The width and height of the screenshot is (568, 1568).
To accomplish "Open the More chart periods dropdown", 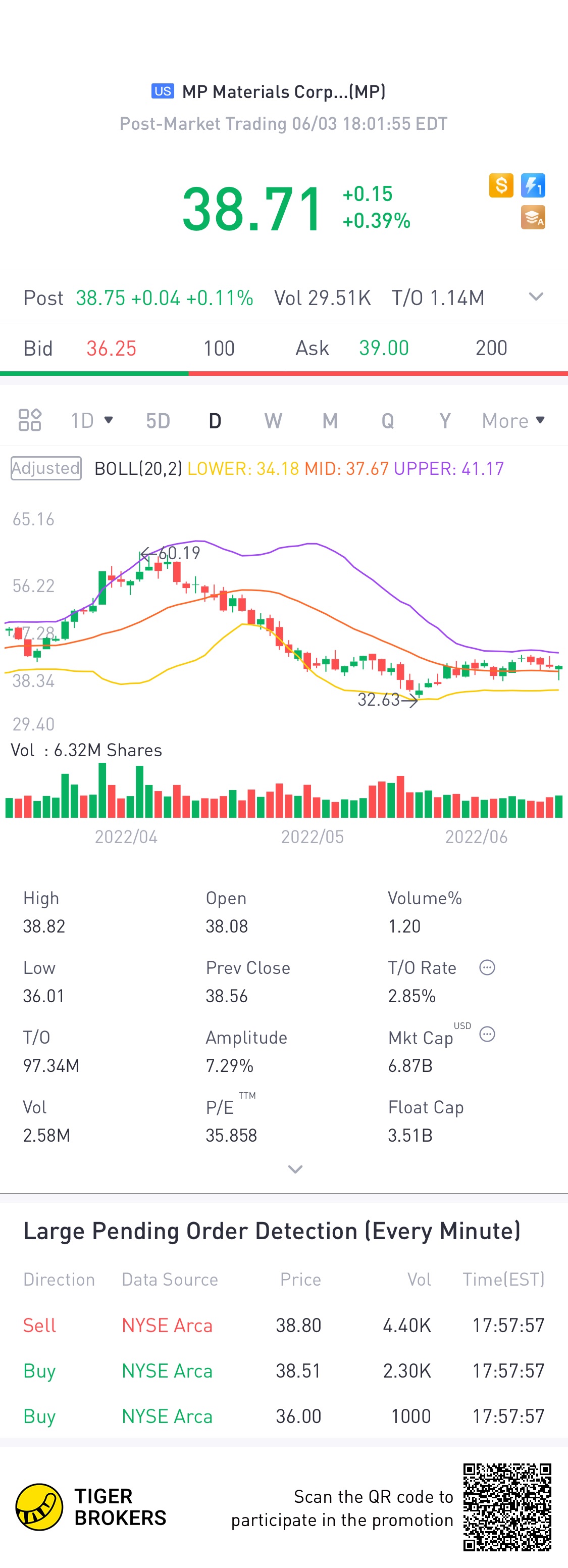I will pos(513,421).
